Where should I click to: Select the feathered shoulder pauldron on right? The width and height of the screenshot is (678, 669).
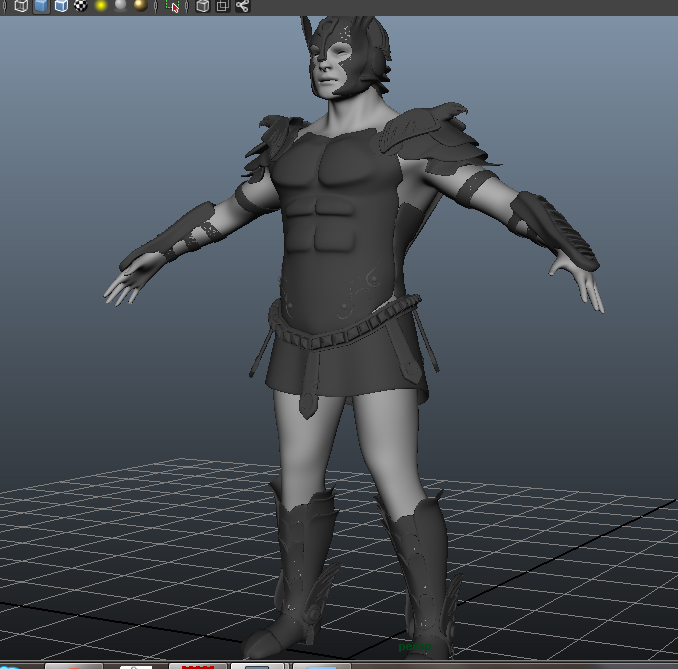(x=437, y=136)
